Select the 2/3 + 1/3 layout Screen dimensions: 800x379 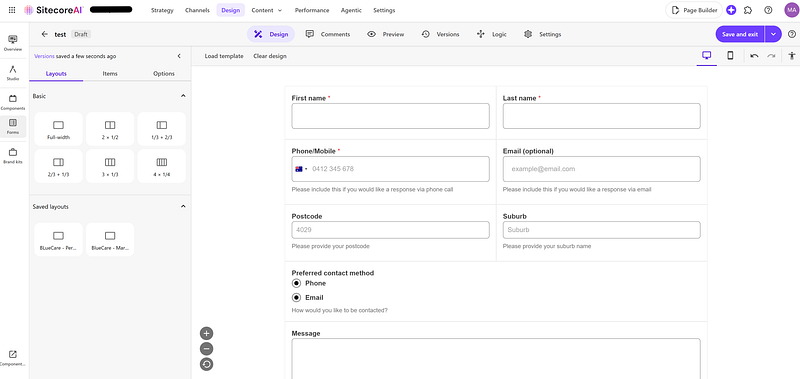click(x=58, y=166)
